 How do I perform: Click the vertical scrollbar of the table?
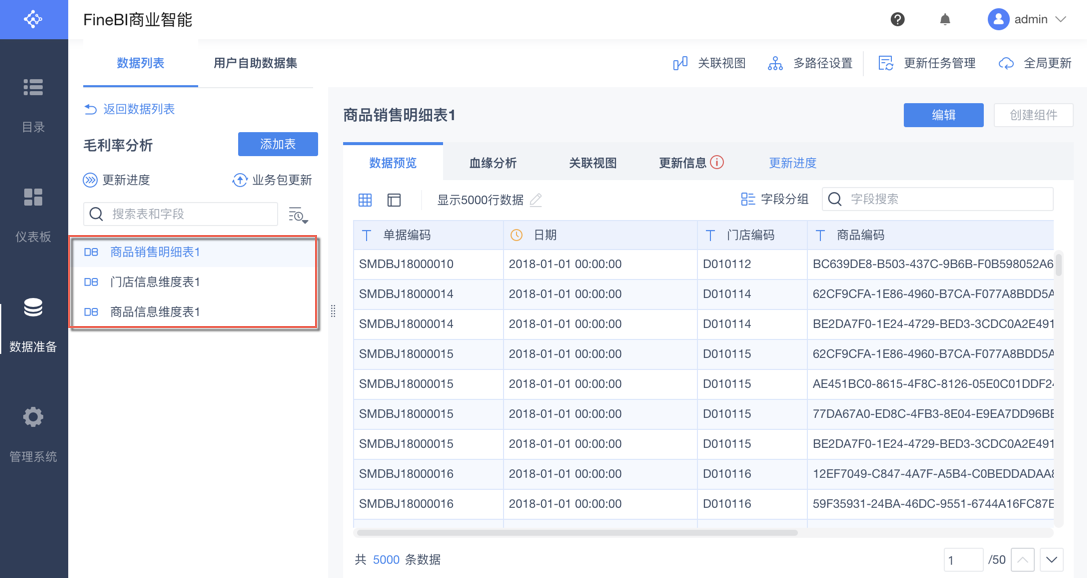click(x=1059, y=265)
